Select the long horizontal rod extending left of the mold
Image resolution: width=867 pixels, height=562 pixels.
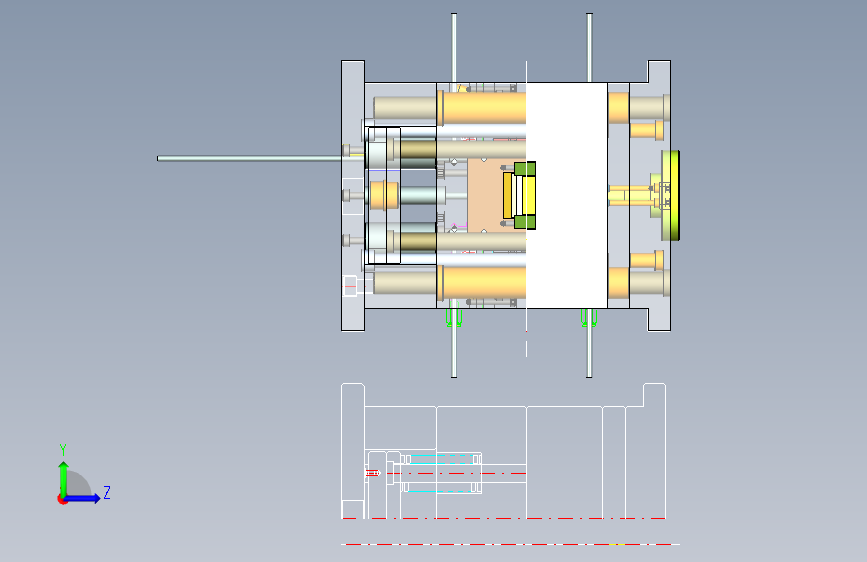point(250,159)
